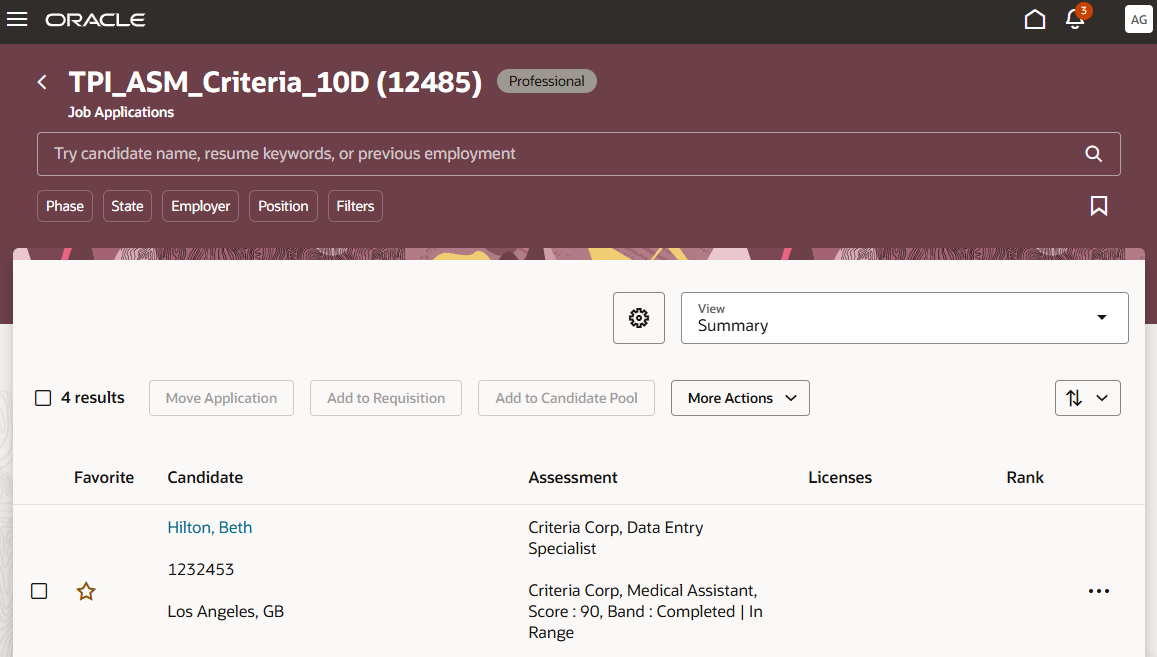The image size is (1157, 657).
Task: Focus the candidate search input field
Action: 560,154
